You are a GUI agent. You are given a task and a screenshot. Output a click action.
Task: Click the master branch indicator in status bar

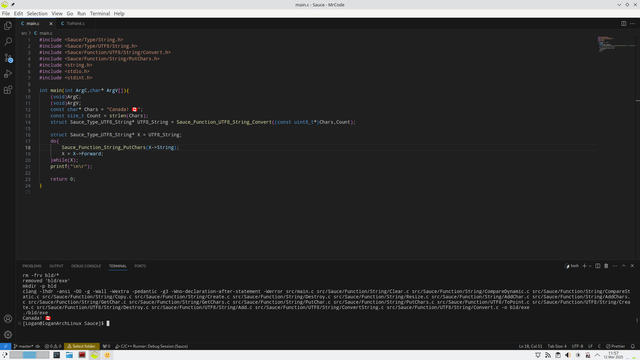(x=24, y=346)
